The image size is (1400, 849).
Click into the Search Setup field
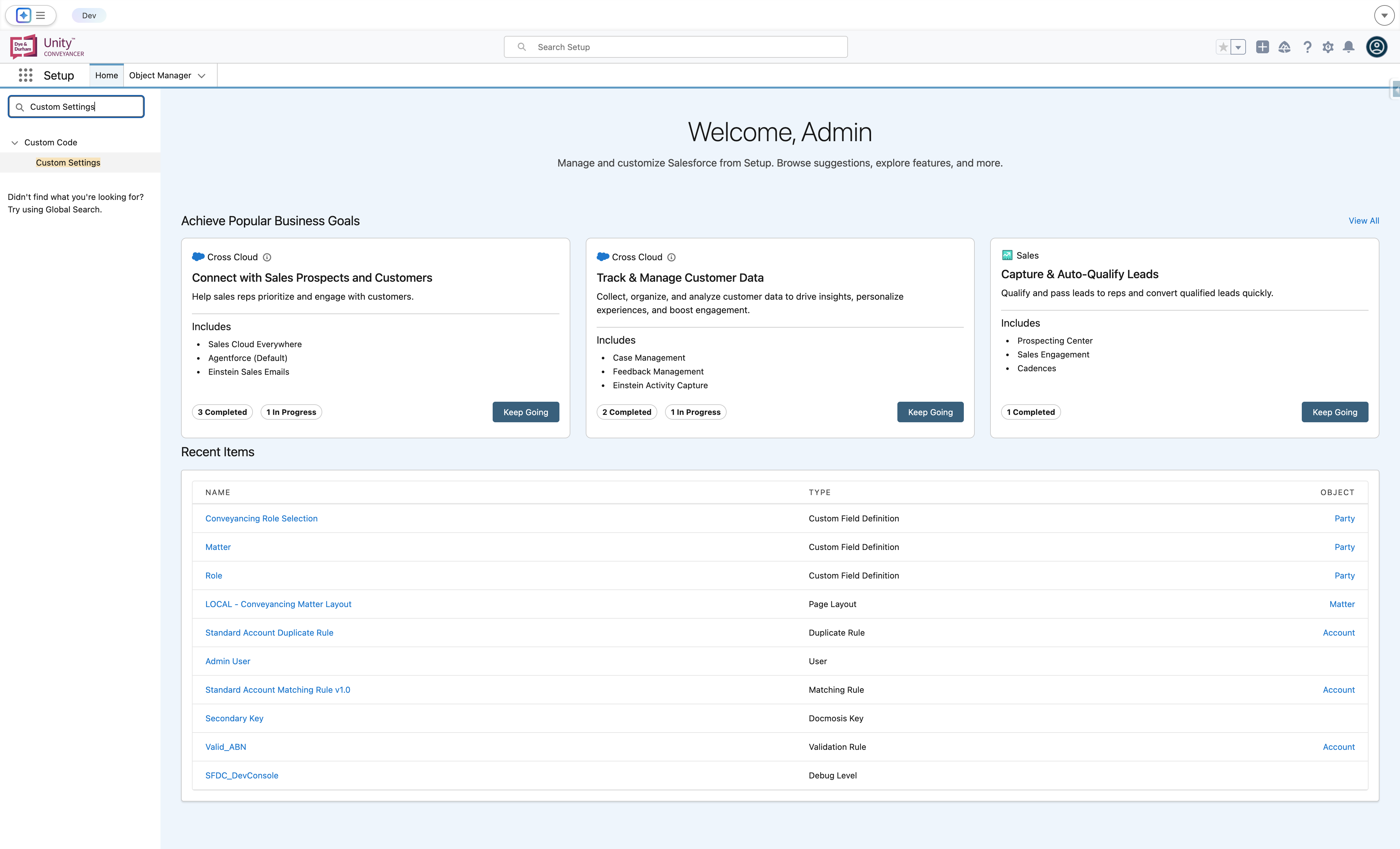click(x=676, y=47)
